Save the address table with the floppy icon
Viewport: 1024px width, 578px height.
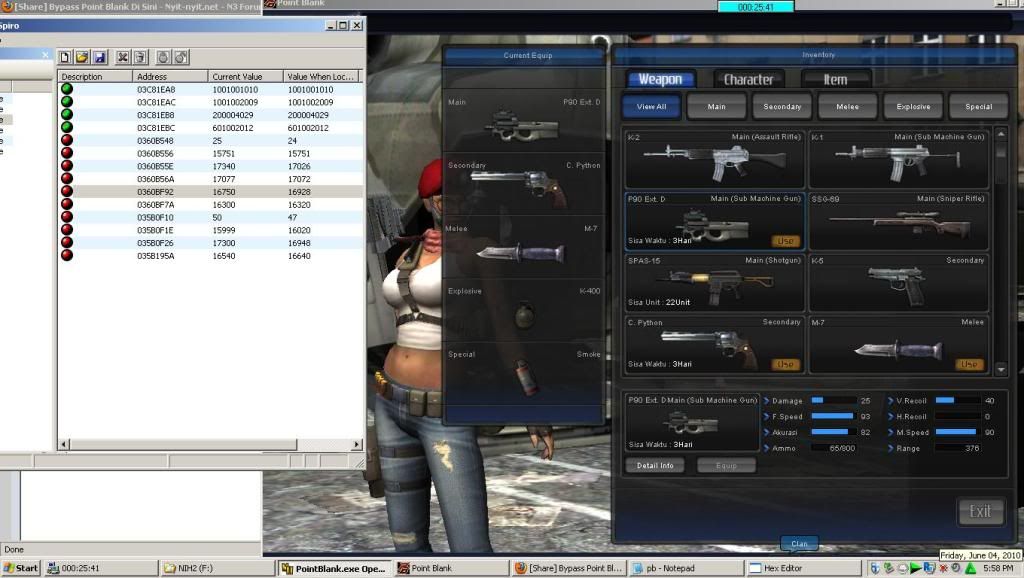pos(99,57)
